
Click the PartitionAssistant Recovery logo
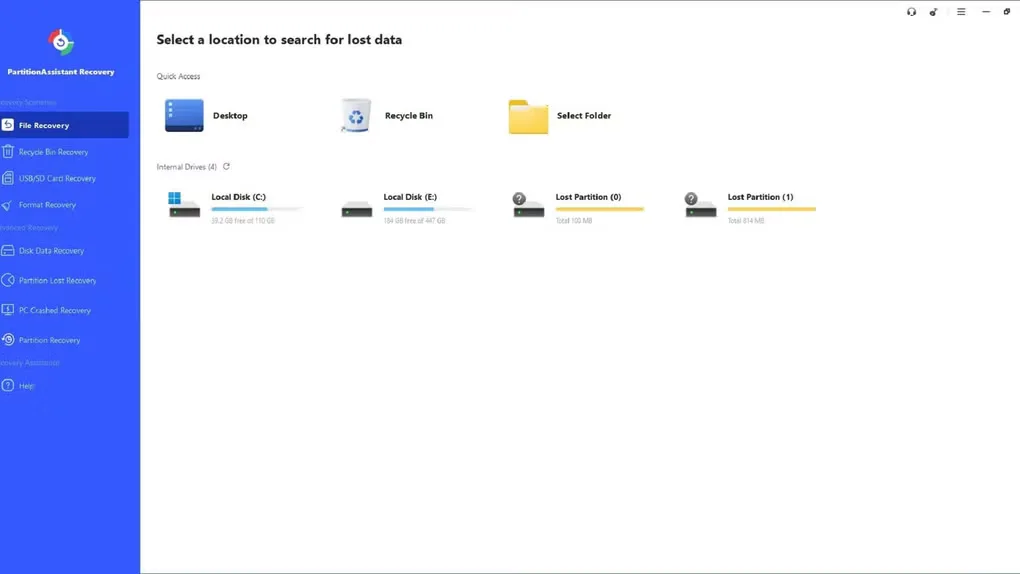(x=61, y=42)
